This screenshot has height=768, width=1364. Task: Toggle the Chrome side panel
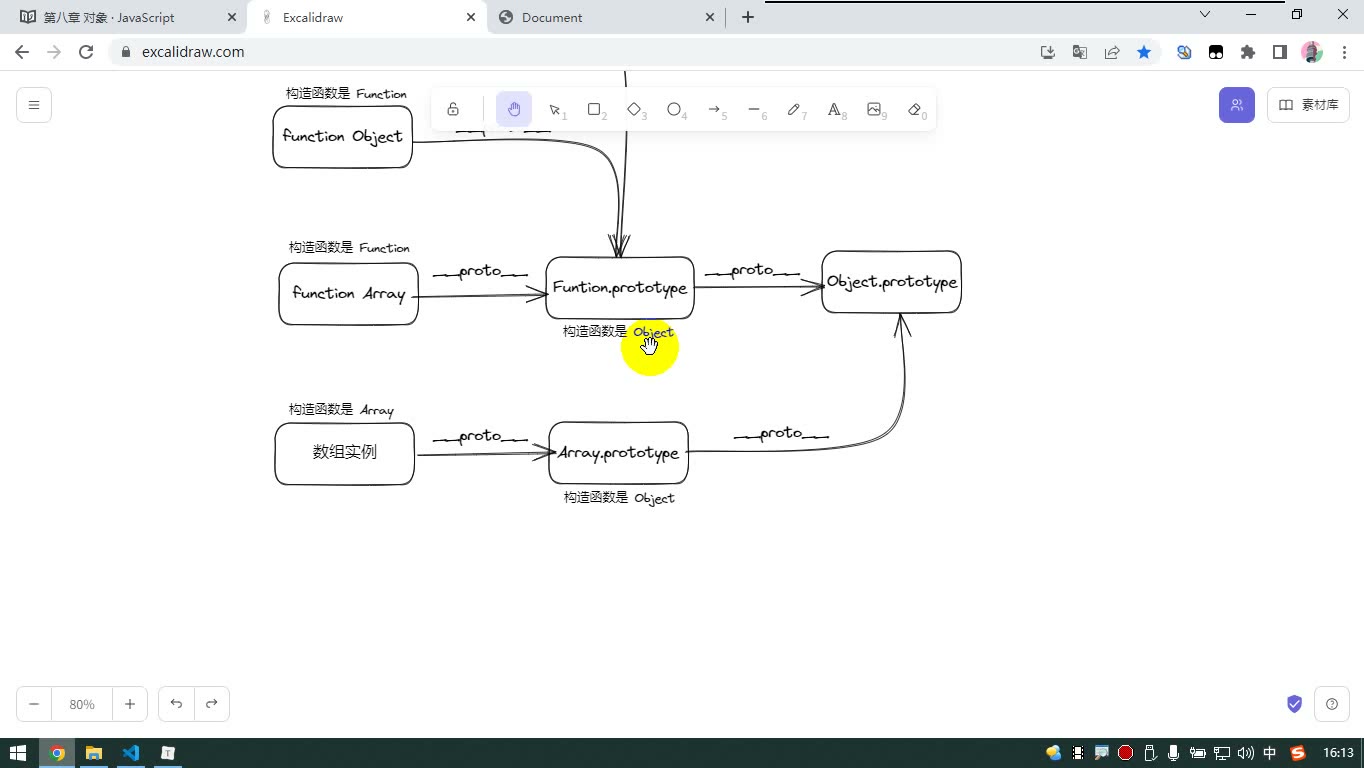pyautogui.click(x=1280, y=52)
